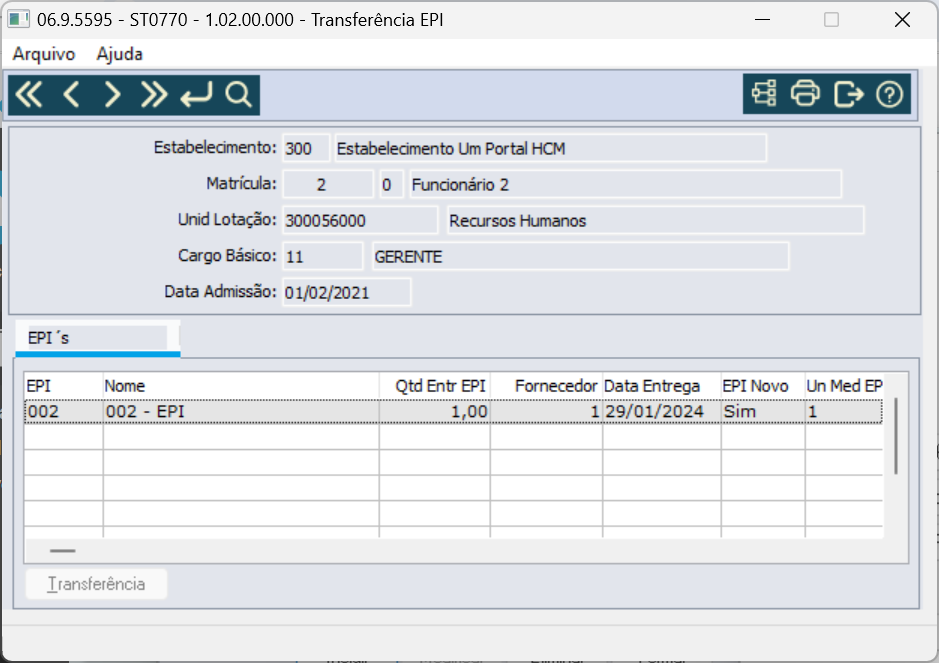The image size is (939, 663).
Task: Select the 002 cell in the EPI column
Action: (x=63, y=411)
